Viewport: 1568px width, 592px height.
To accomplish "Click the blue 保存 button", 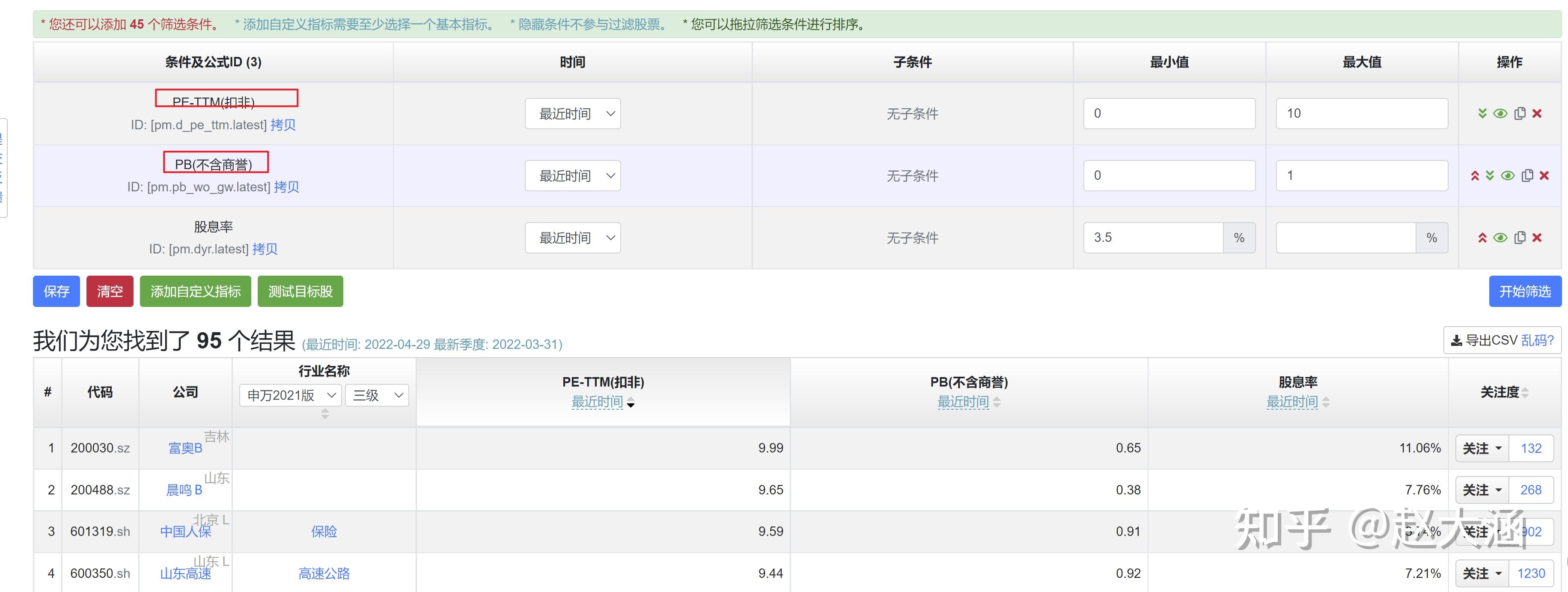I will (x=57, y=292).
